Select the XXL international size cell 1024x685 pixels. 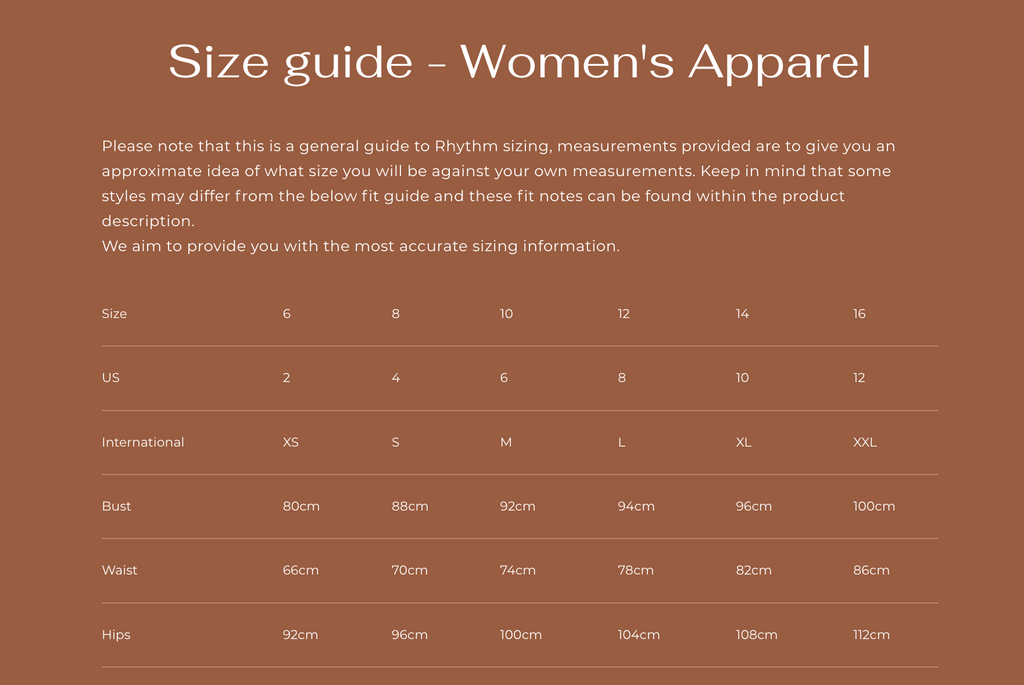(x=865, y=442)
